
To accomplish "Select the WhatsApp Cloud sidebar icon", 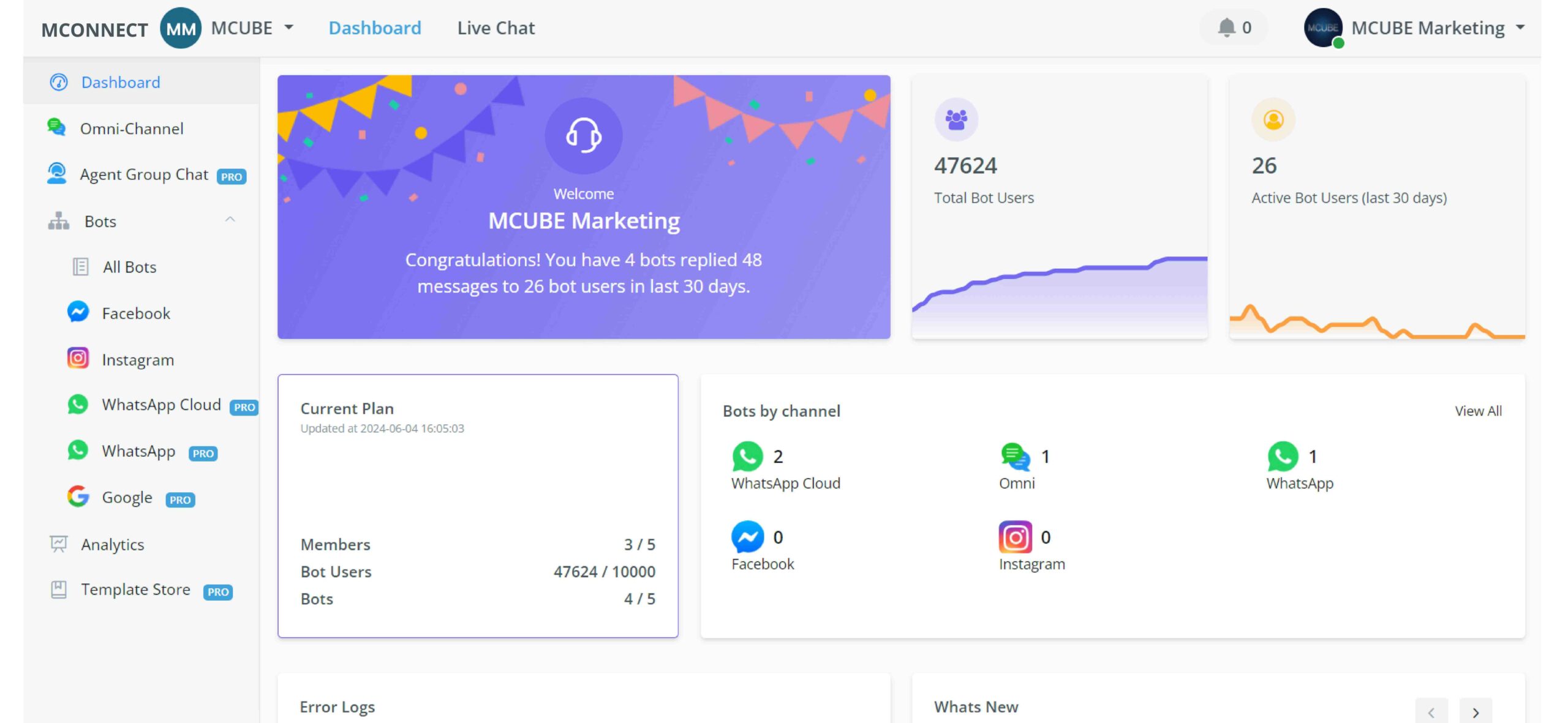I will pyautogui.click(x=79, y=405).
